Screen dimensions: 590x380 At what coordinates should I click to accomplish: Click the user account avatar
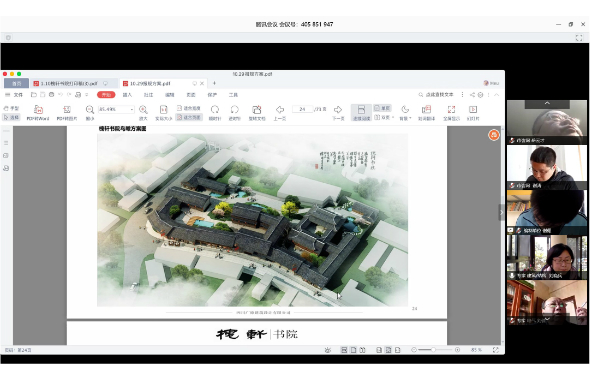(486, 83)
